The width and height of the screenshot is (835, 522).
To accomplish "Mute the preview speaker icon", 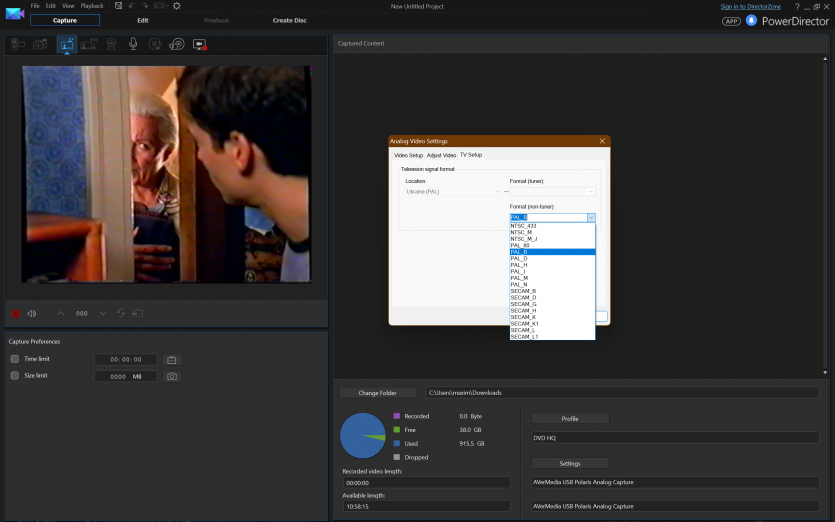I will pyautogui.click(x=32, y=313).
